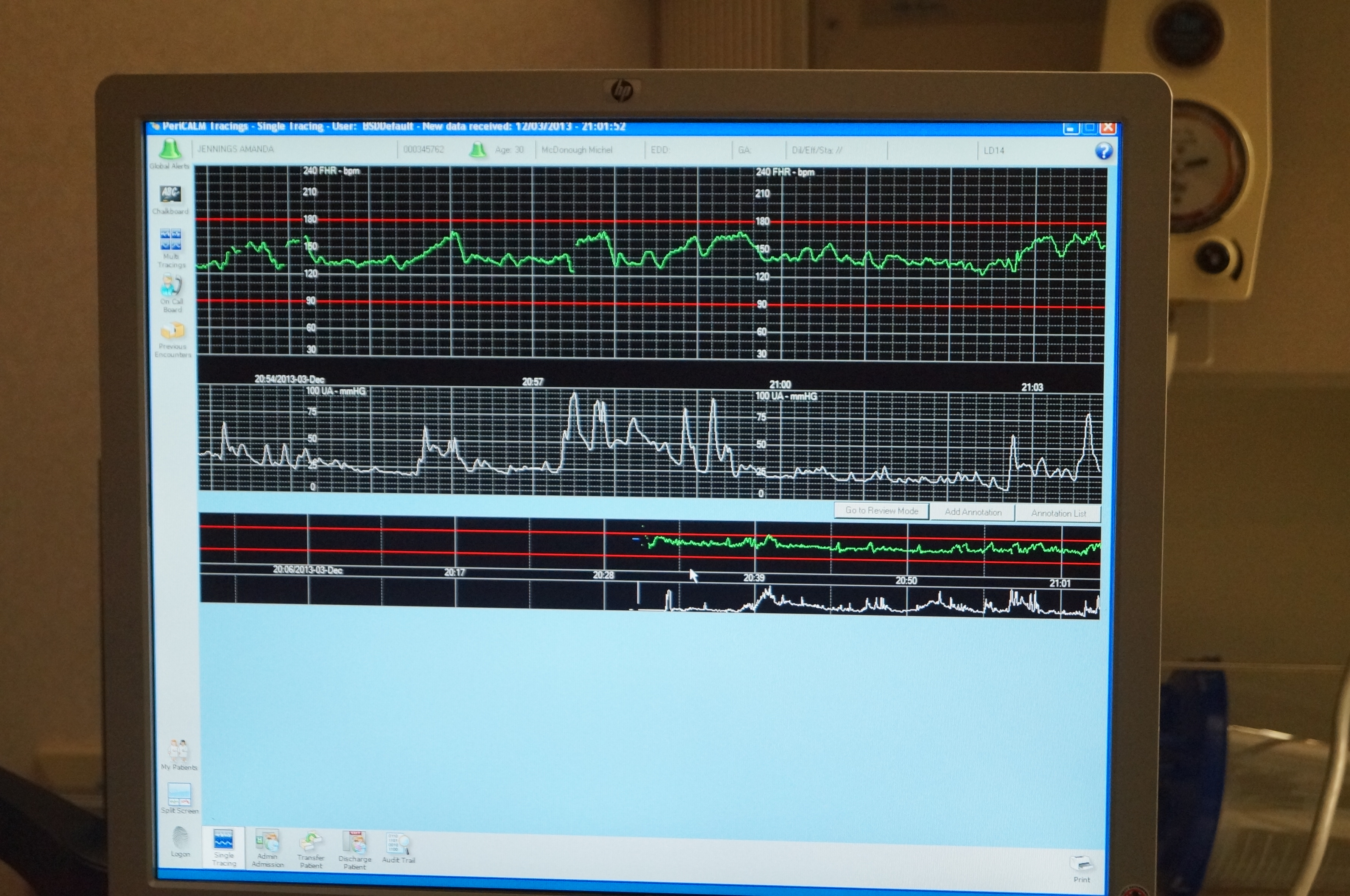Open the Annotation List
Image resolution: width=1350 pixels, height=896 pixels.
point(1058,513)
